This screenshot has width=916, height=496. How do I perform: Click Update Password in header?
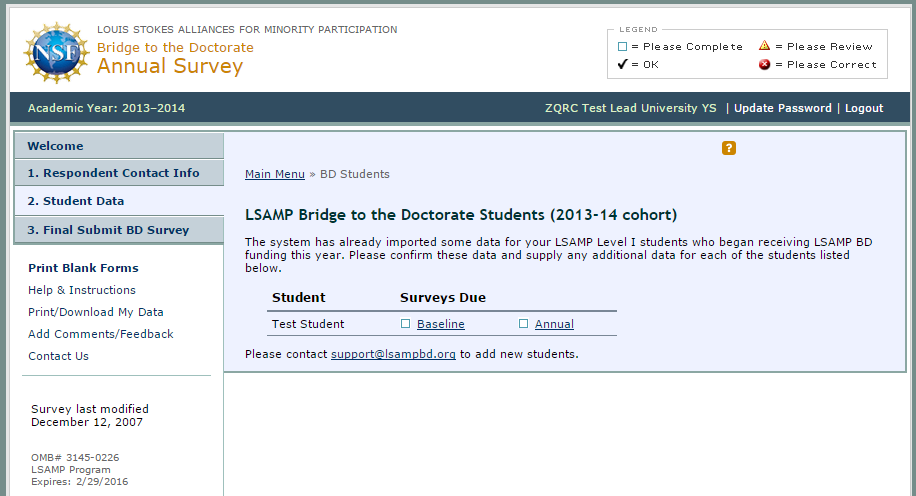(x=783, y=108)
